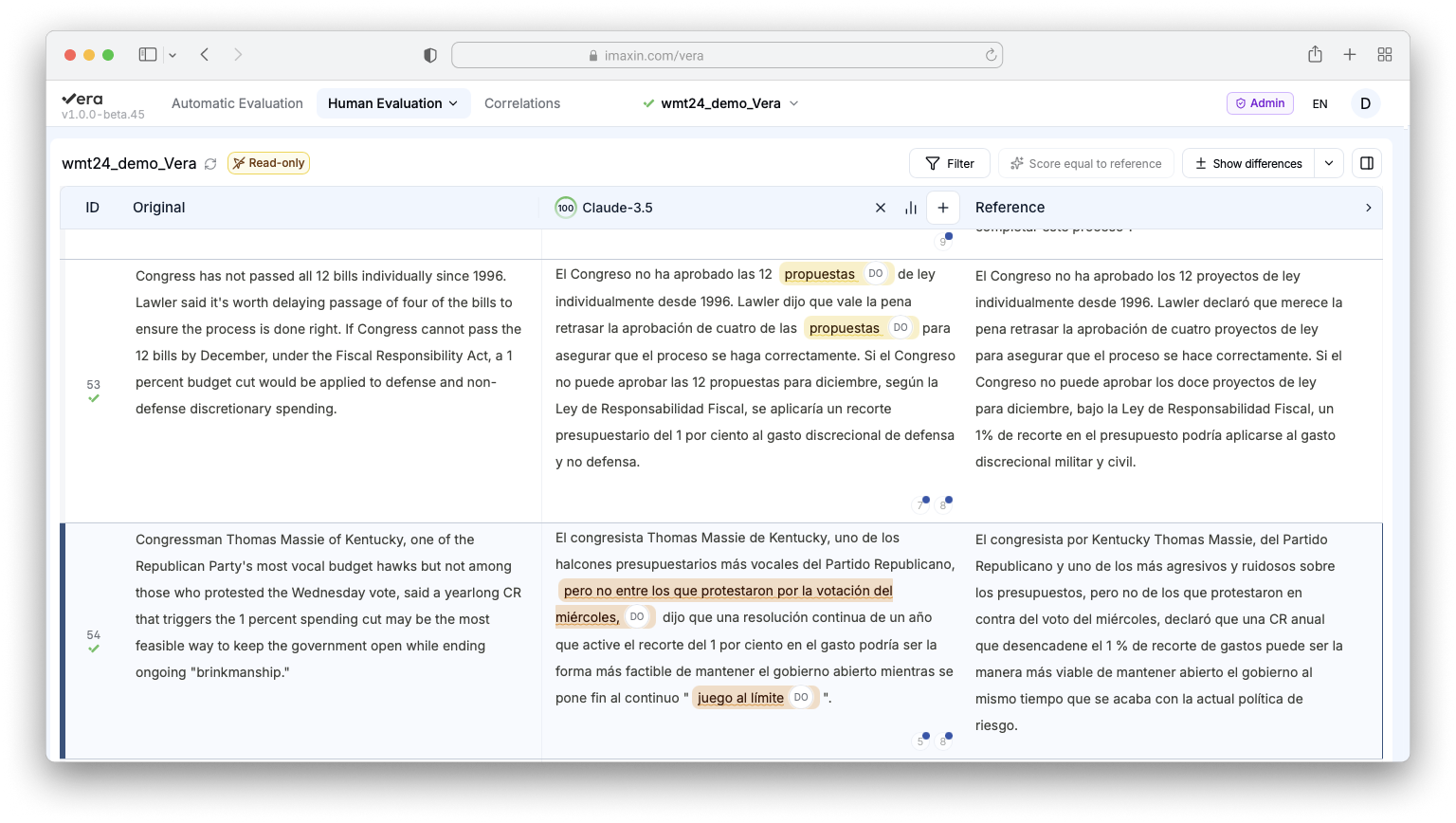Click the Admin badge

pyautogui.click(x=1260, y=103)
